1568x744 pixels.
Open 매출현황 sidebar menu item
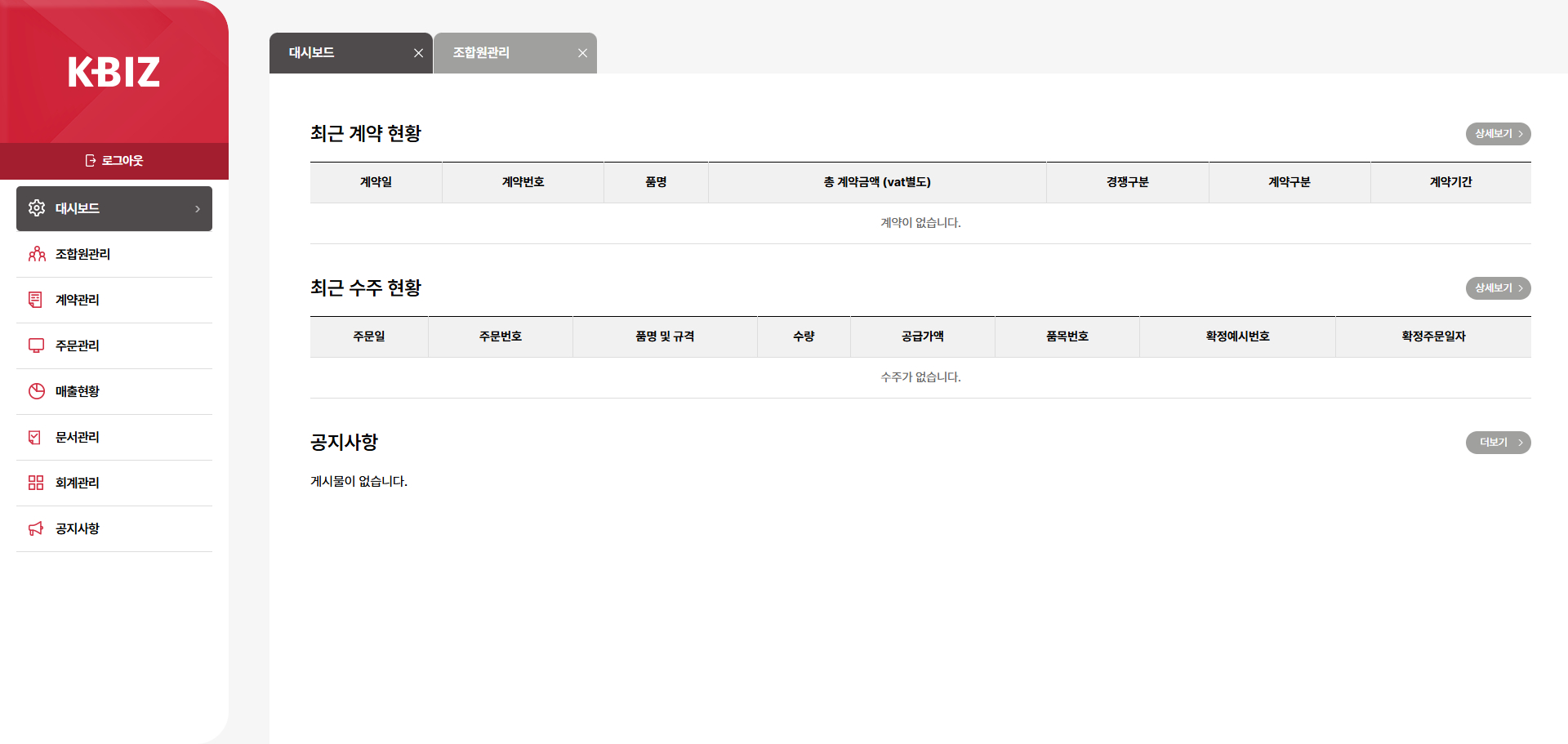pyautogui.click(x=114, y=391)
